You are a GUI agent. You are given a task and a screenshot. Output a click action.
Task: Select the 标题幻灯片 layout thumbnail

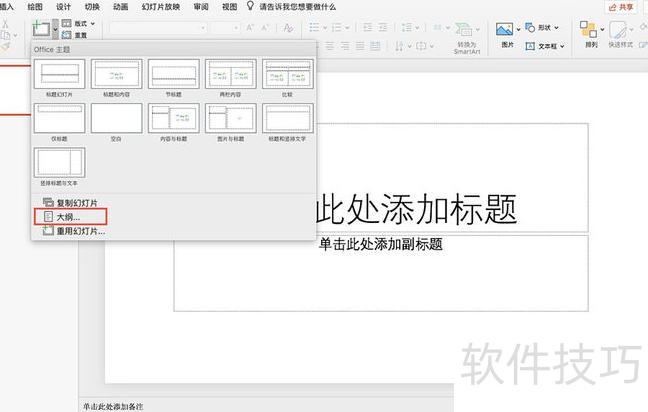click(60, 74)
